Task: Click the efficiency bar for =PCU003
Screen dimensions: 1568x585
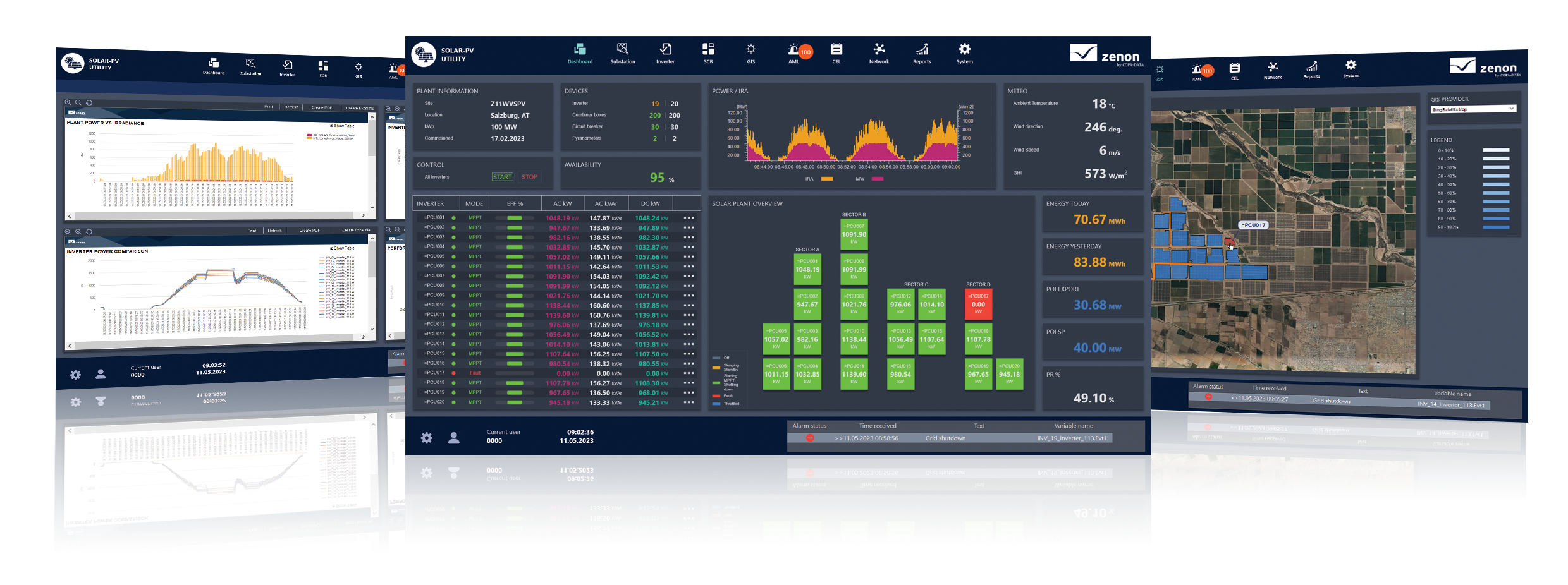Action: point(515,238)
